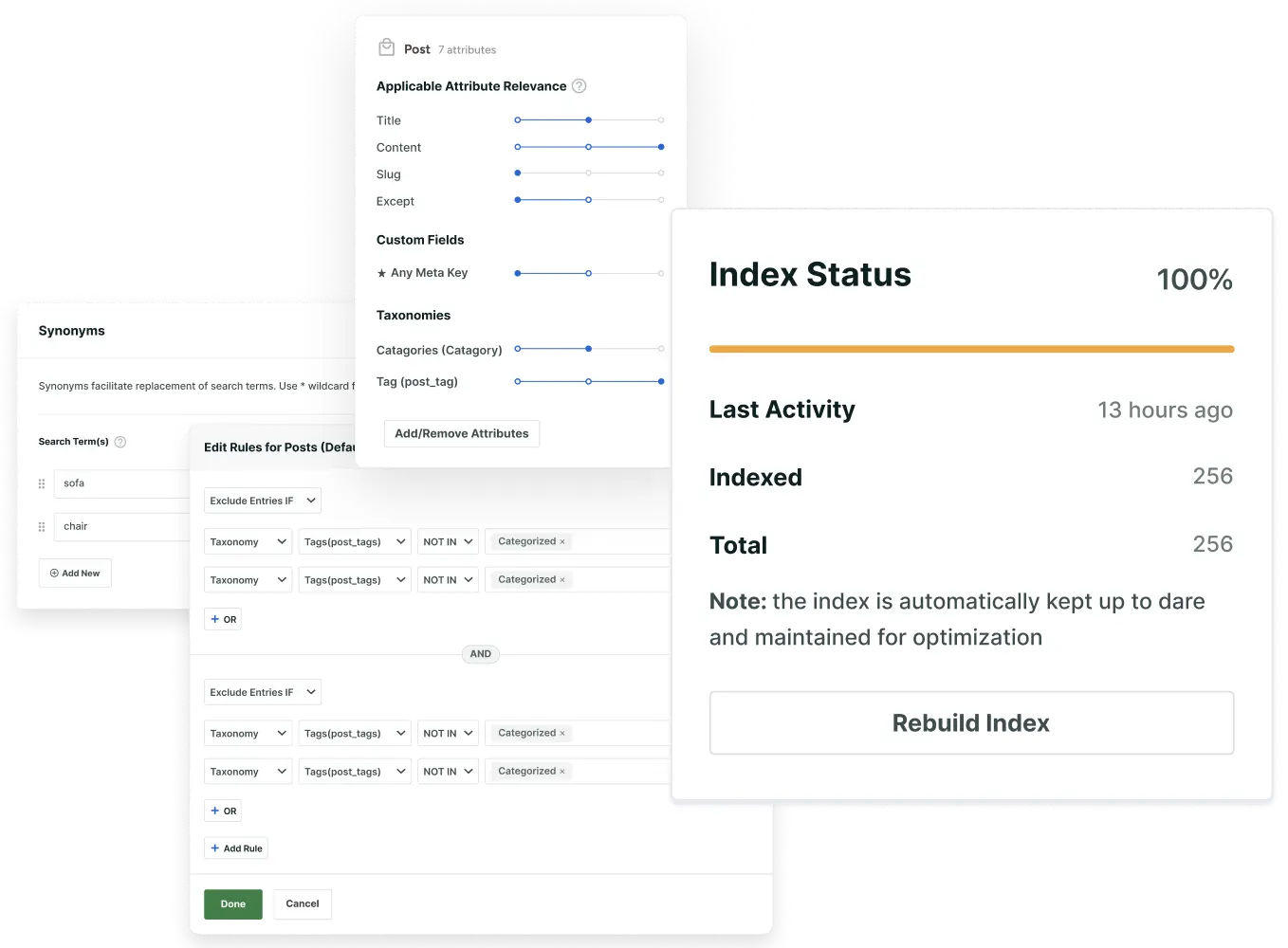The width and height of the screenshot is (1288, 948).
Task: Click the Add/Remove Attributes button
Action: pos(461,433)
